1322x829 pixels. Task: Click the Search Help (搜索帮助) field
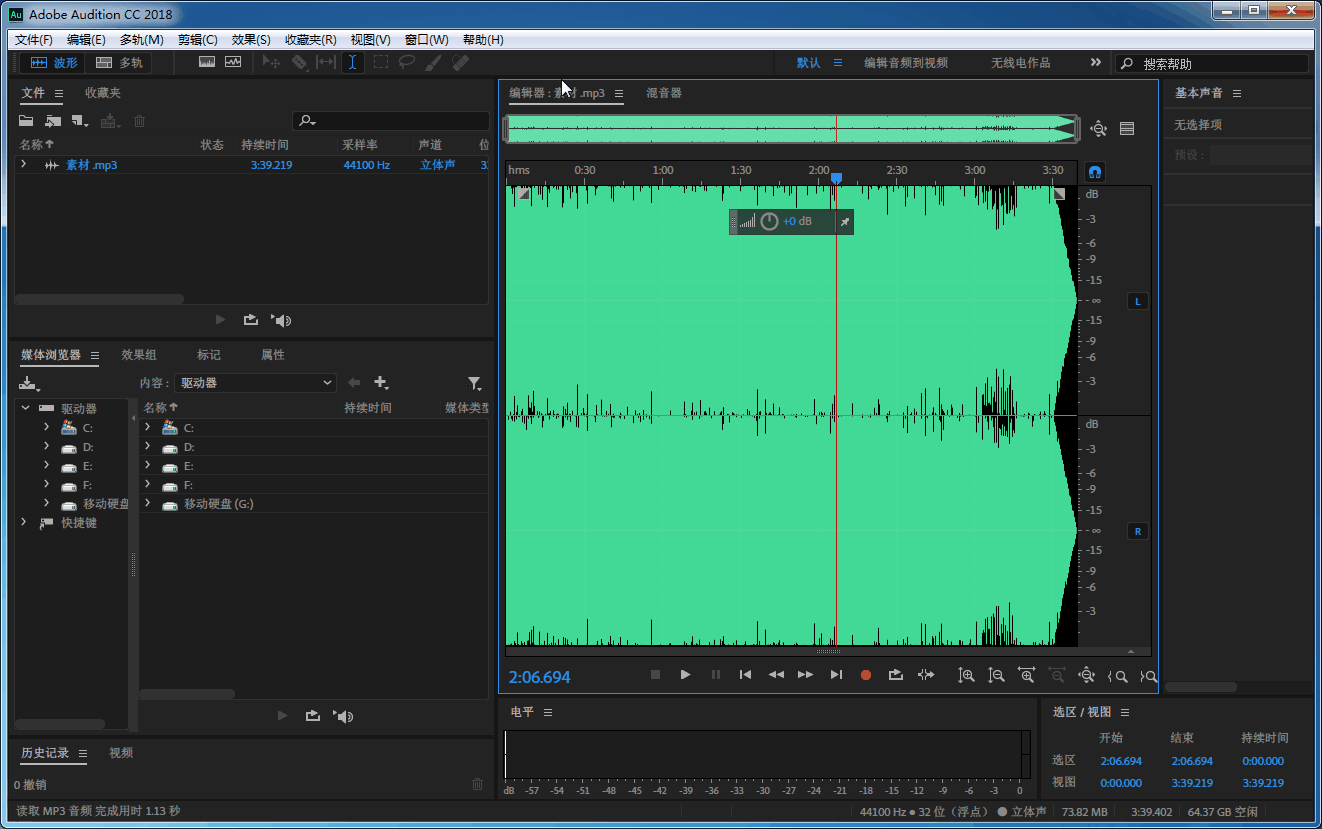(1212, 63)
